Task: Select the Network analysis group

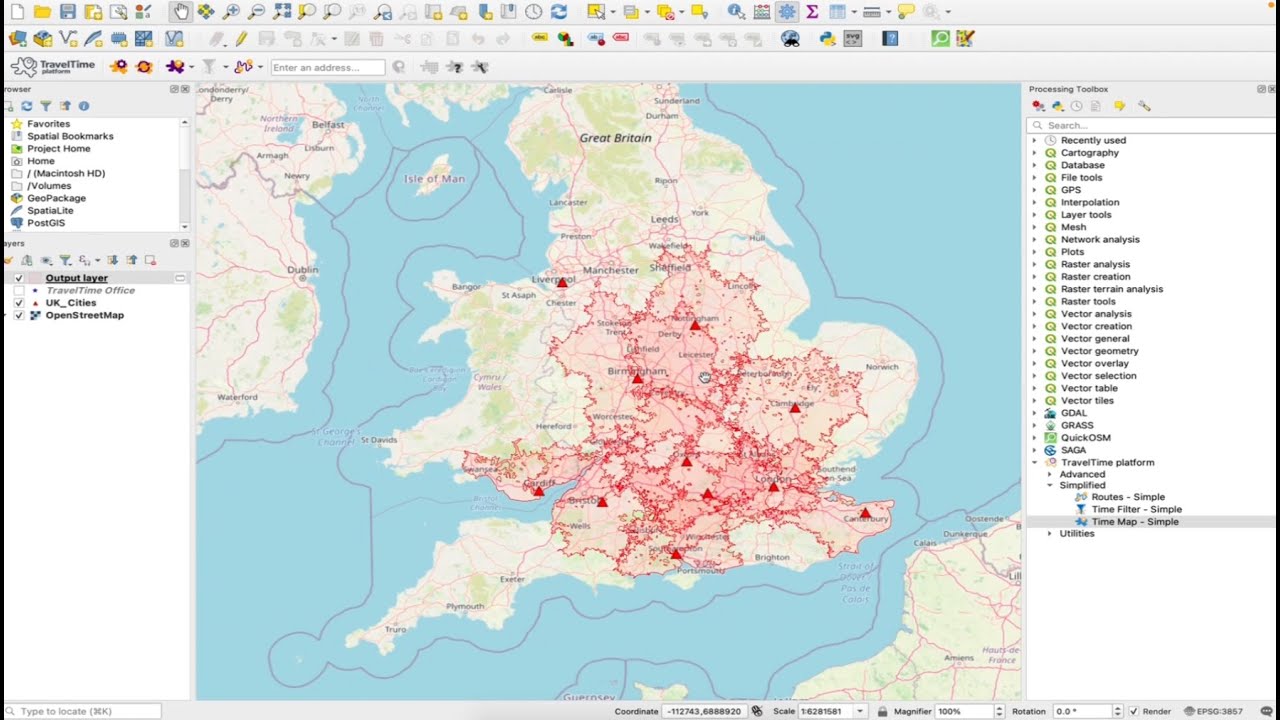Action: point(1100,239)
